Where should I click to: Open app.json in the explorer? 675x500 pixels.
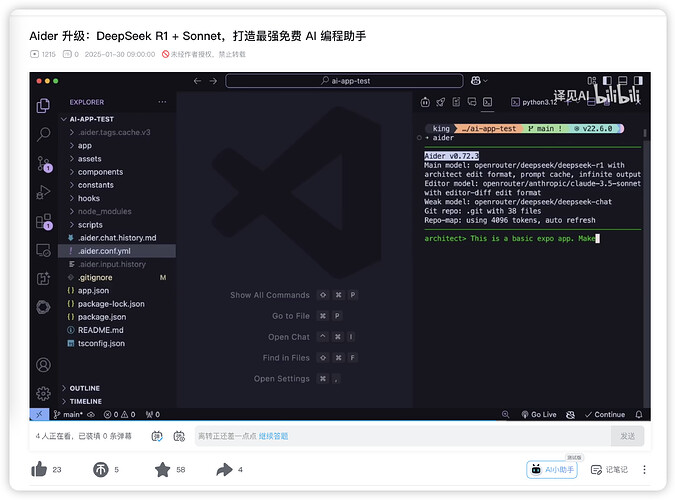[x=93, y=291]
